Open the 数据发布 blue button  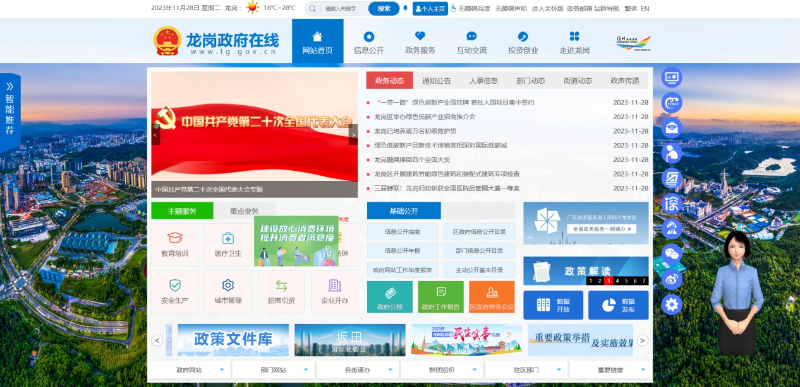click(618, 305)
